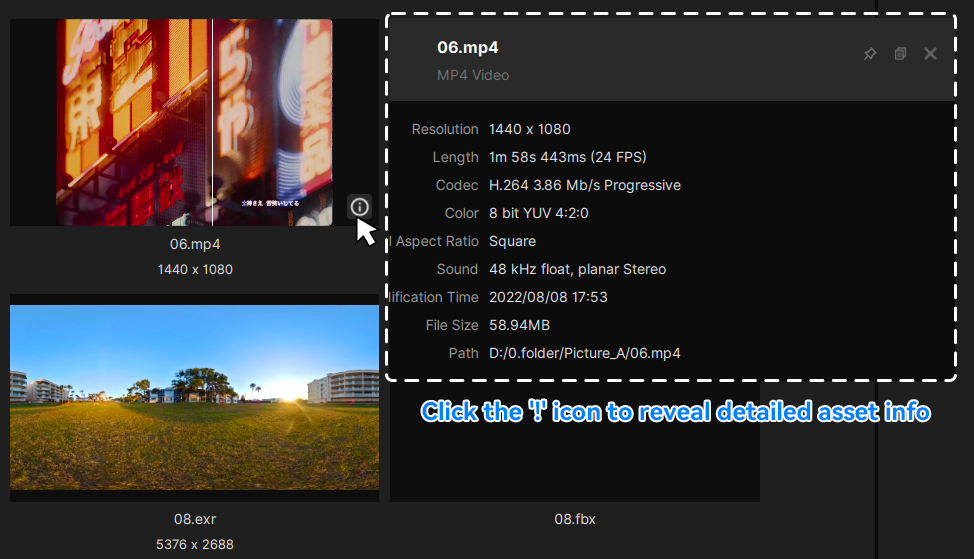Pin the 06.mp4 info panel
This screenshot has height=559, width=974.
click(870, 54)
